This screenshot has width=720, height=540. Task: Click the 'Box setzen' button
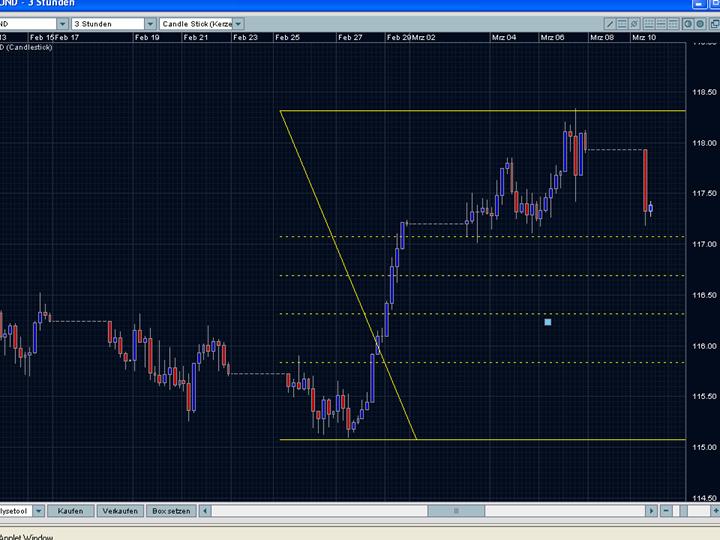tap(170, 511)
